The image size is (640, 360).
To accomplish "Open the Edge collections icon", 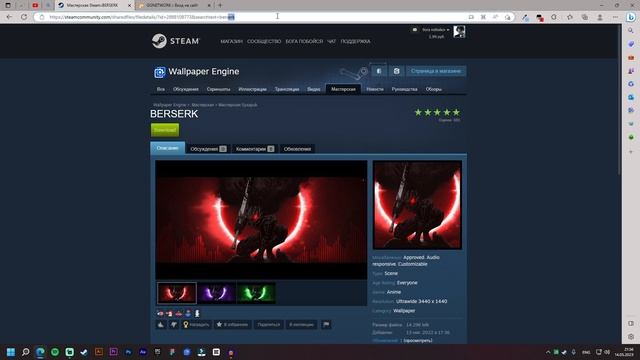I will point(584,17).
